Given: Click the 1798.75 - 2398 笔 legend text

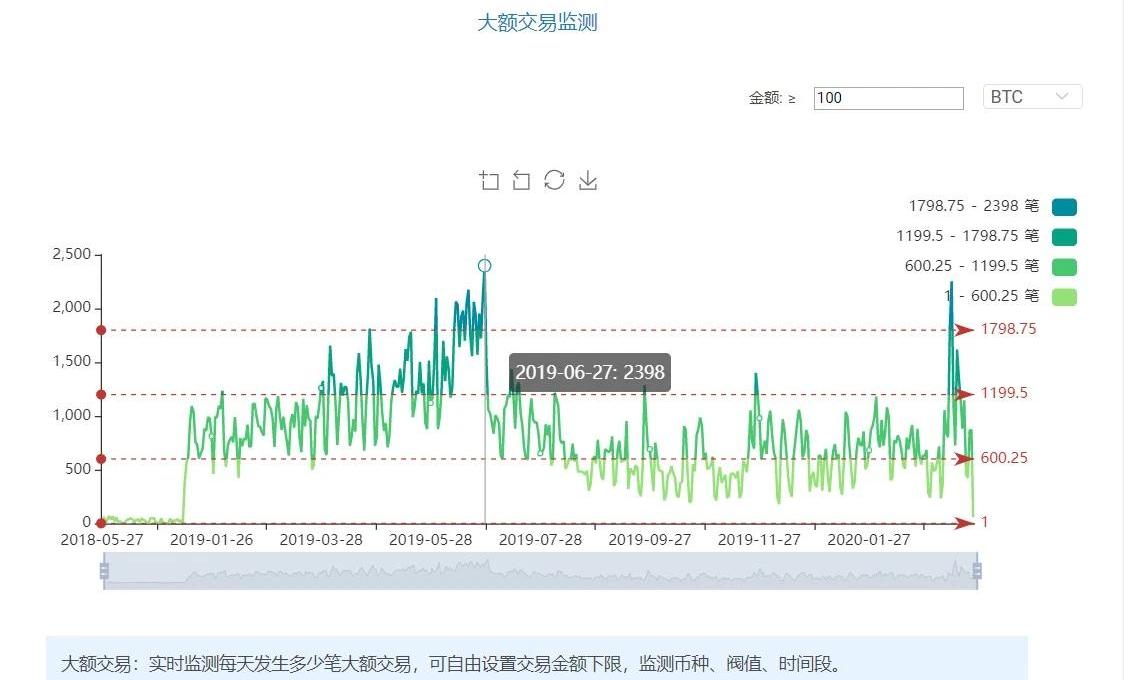Looking at the screenshot, I should tap(973, 206).
